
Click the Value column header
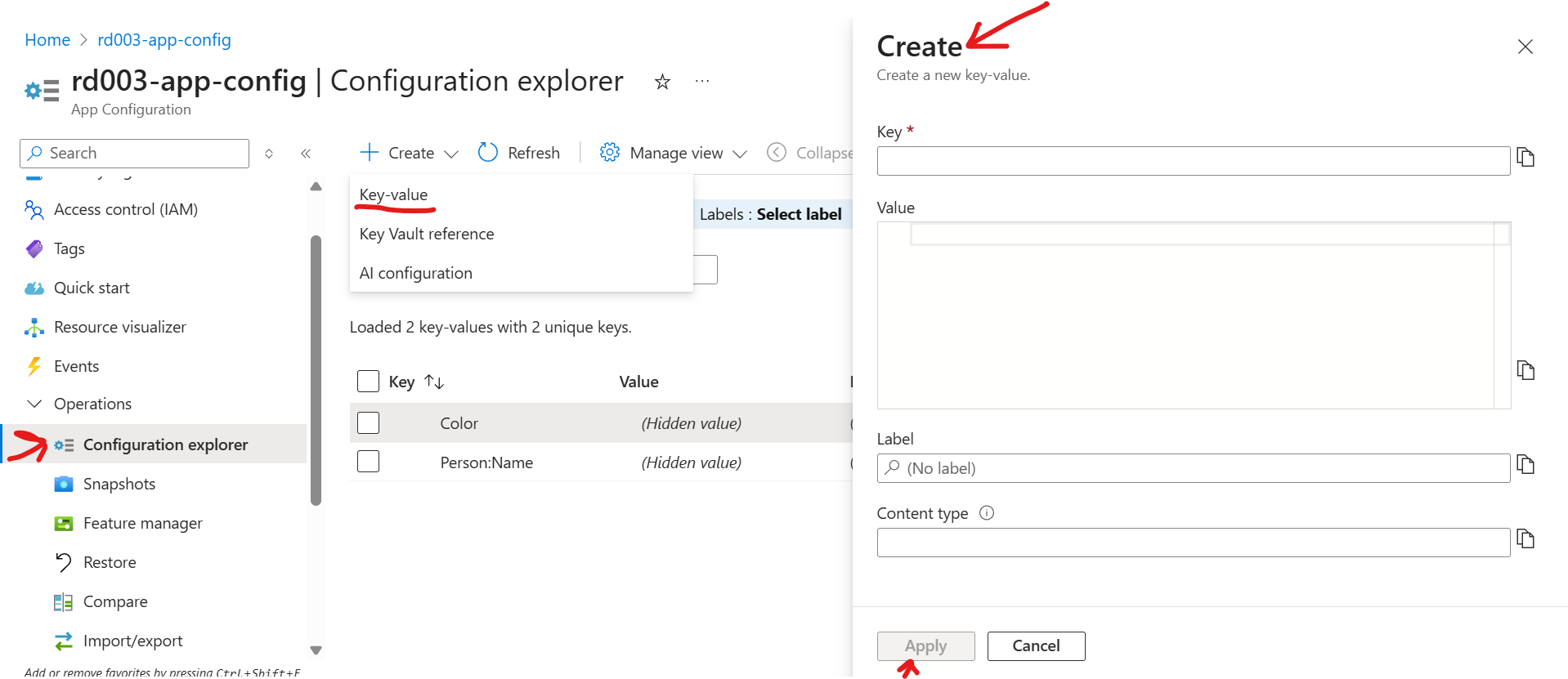(639, 382)
